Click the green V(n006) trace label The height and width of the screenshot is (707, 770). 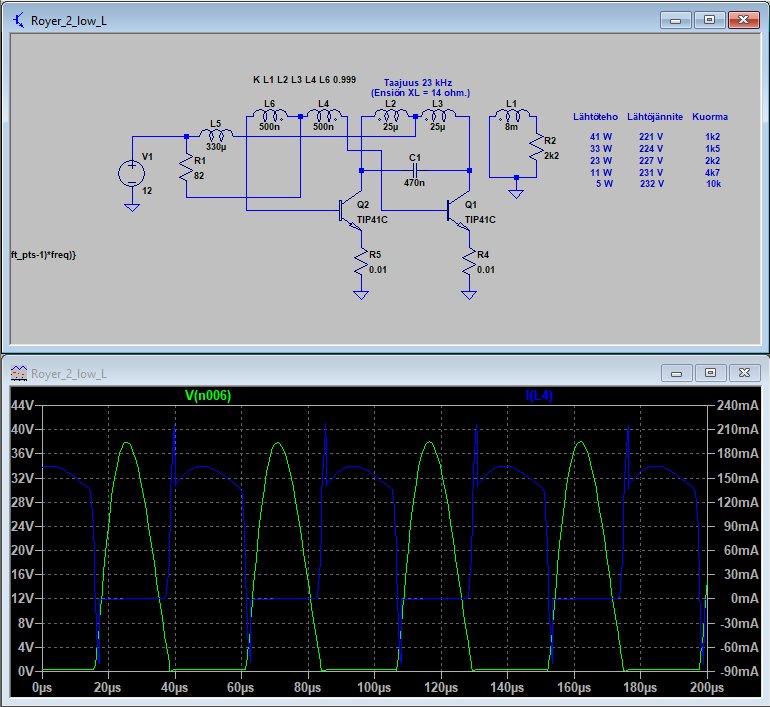(208, 395)
